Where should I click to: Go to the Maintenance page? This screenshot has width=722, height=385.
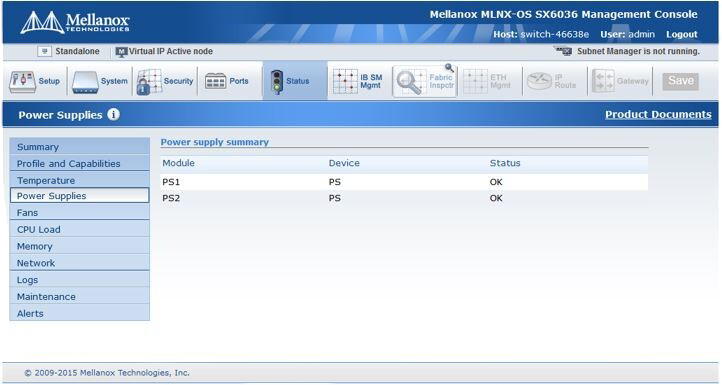(x=80, y=296)
